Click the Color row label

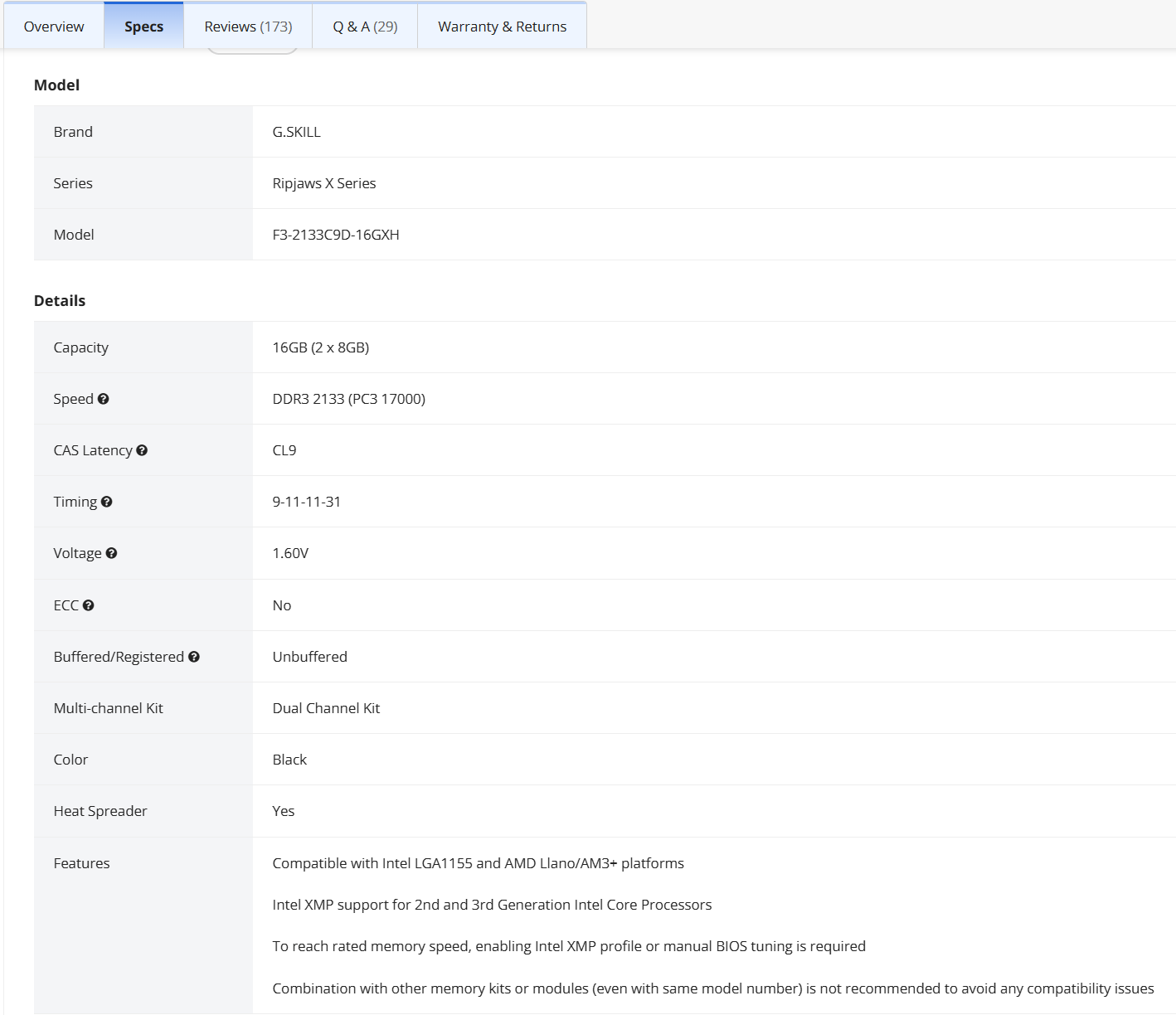pyautogui.click(x=70, y=760)
